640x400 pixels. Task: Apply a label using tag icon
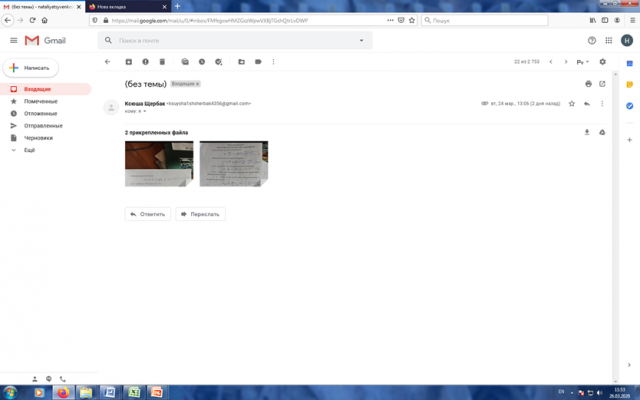(258, 62)
